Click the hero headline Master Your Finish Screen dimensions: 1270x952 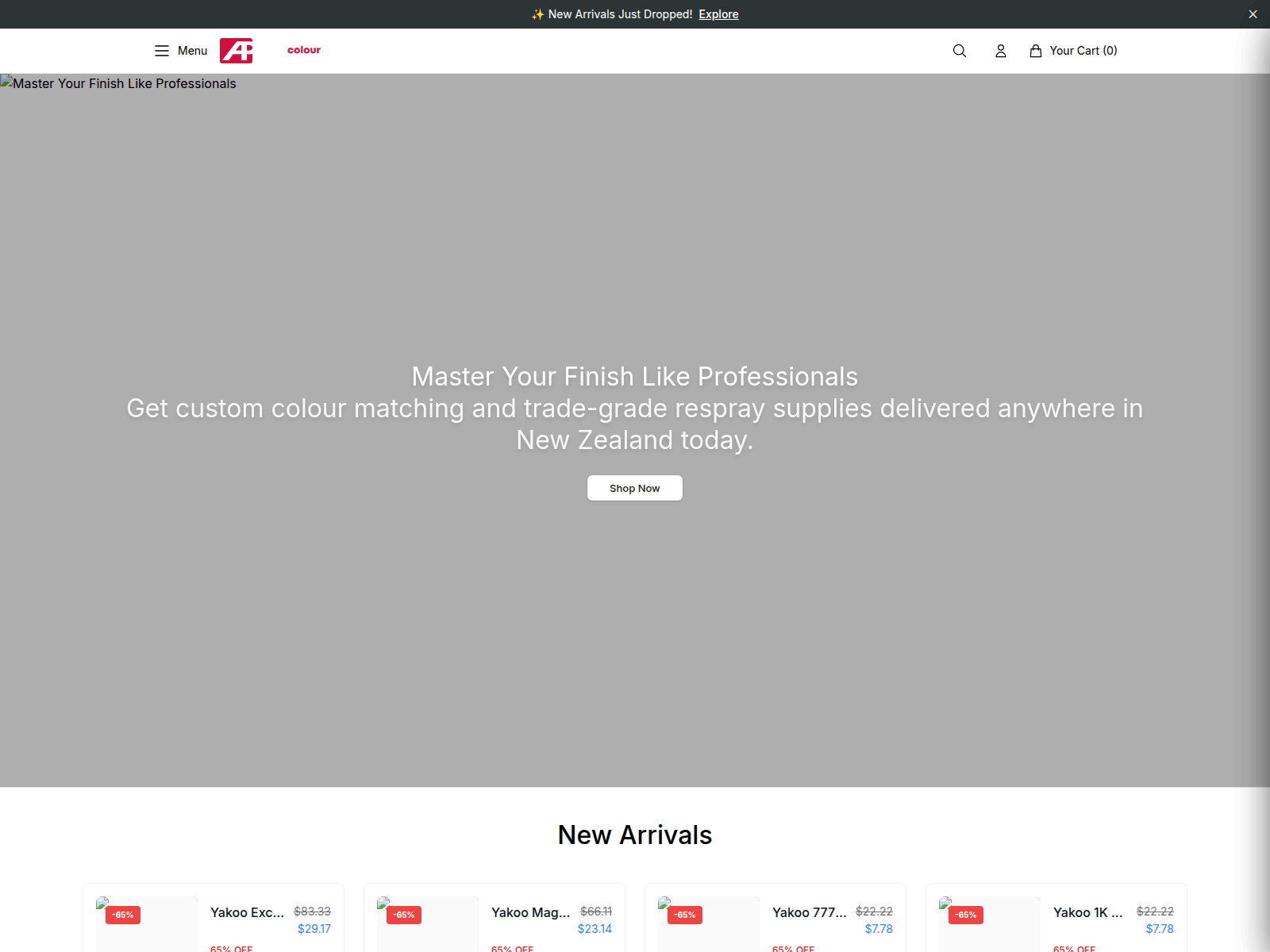tap(635, 376)
